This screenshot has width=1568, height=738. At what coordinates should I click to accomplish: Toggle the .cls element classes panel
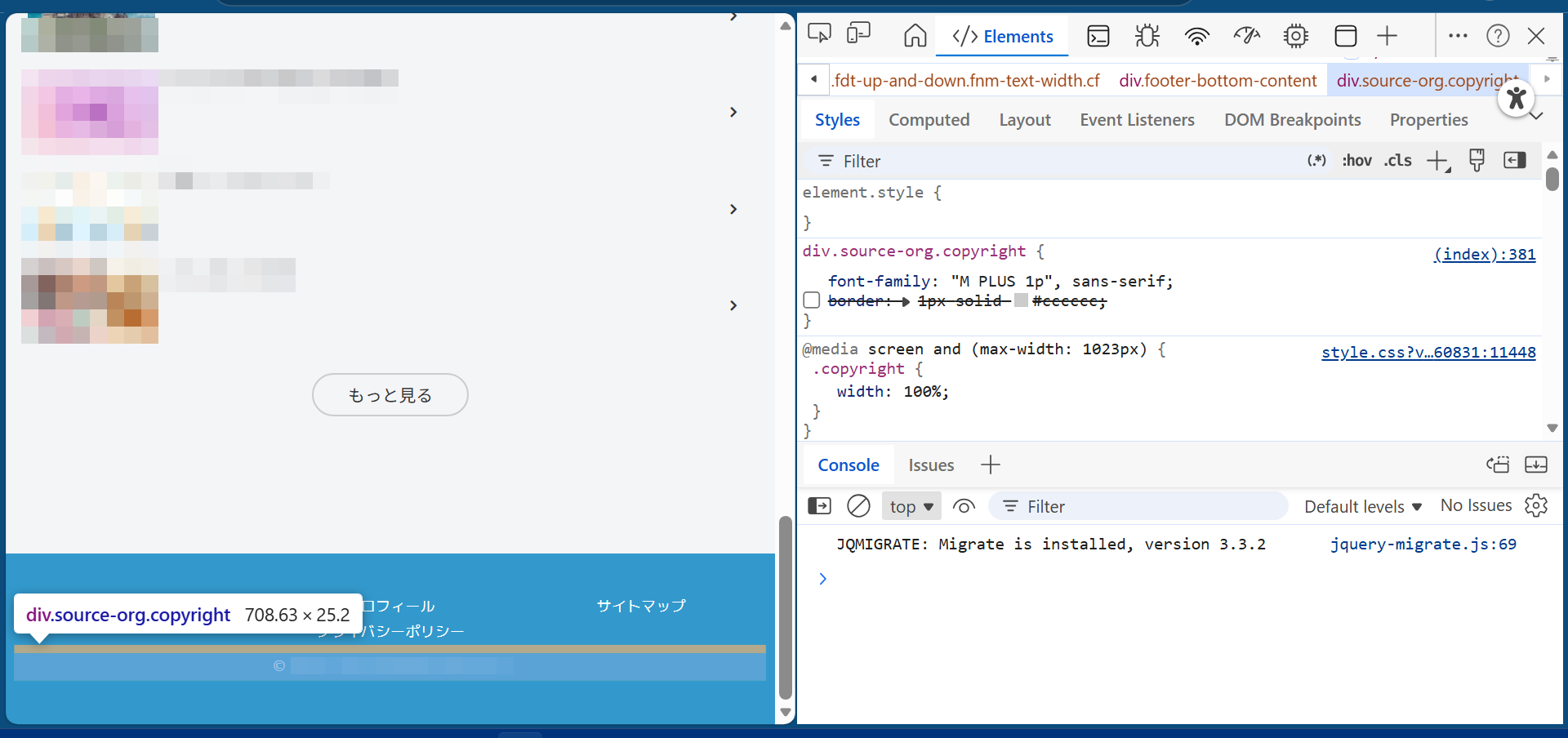(1398, 161)
